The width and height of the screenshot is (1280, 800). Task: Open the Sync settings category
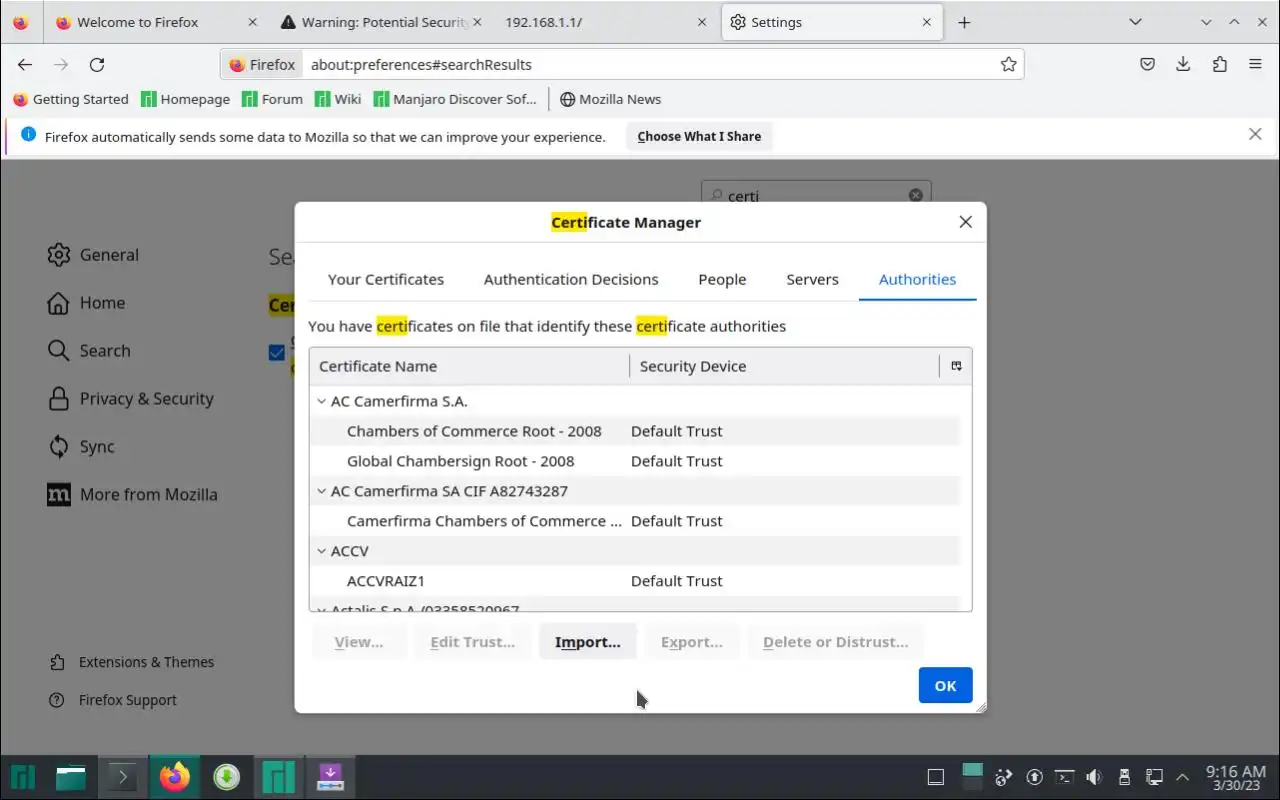coord(81,447)
